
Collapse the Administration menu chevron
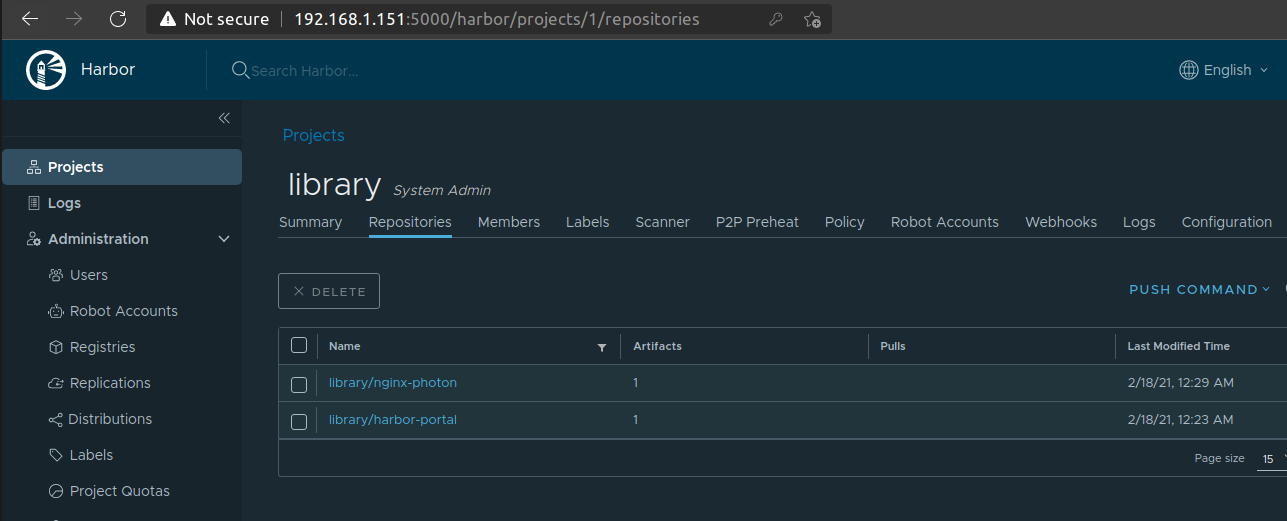click(224, 239)
